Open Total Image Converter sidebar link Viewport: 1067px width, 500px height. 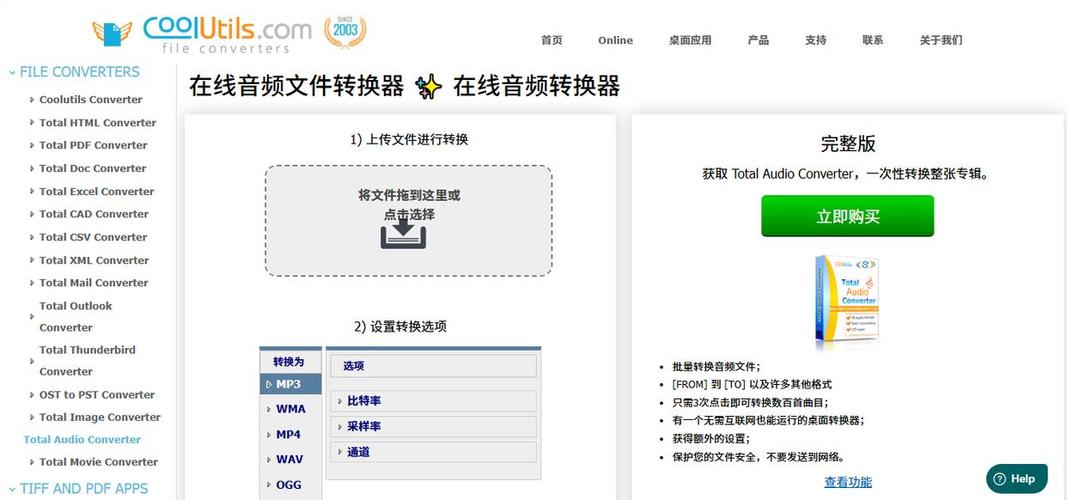(100, 417)
